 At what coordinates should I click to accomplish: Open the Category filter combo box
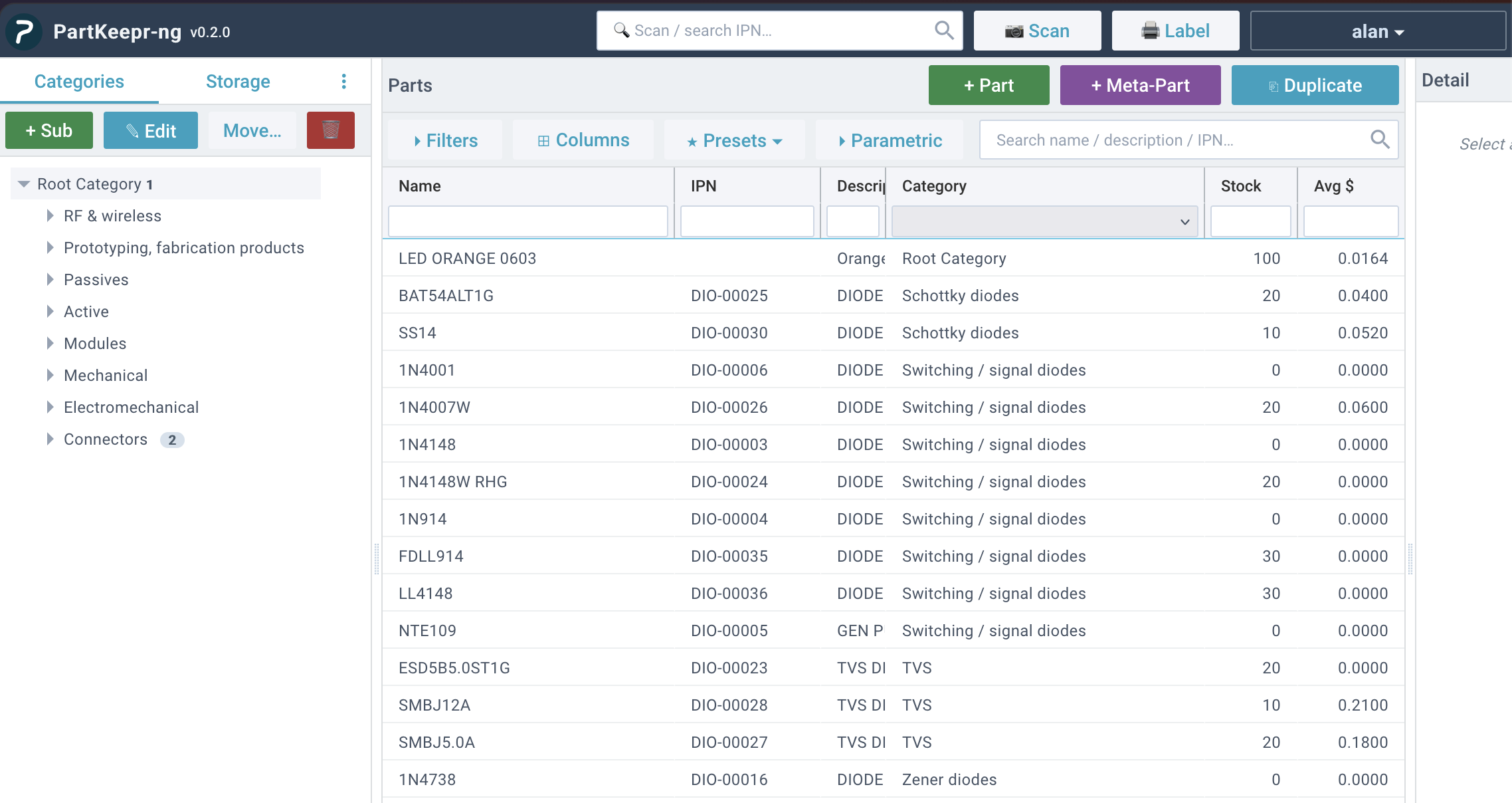coord(1044,221)
